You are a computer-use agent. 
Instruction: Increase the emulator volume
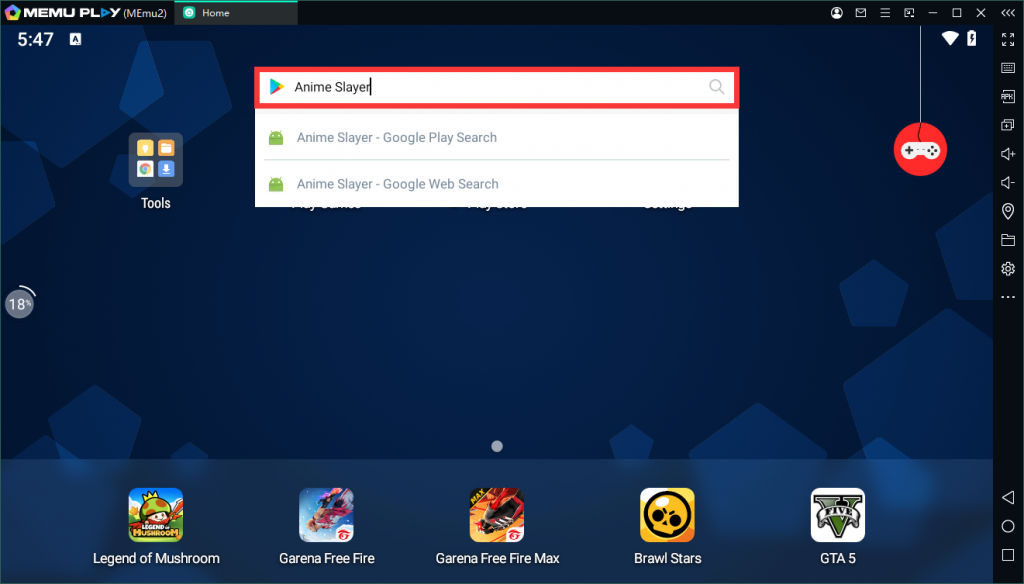[x=1008, y=154]
